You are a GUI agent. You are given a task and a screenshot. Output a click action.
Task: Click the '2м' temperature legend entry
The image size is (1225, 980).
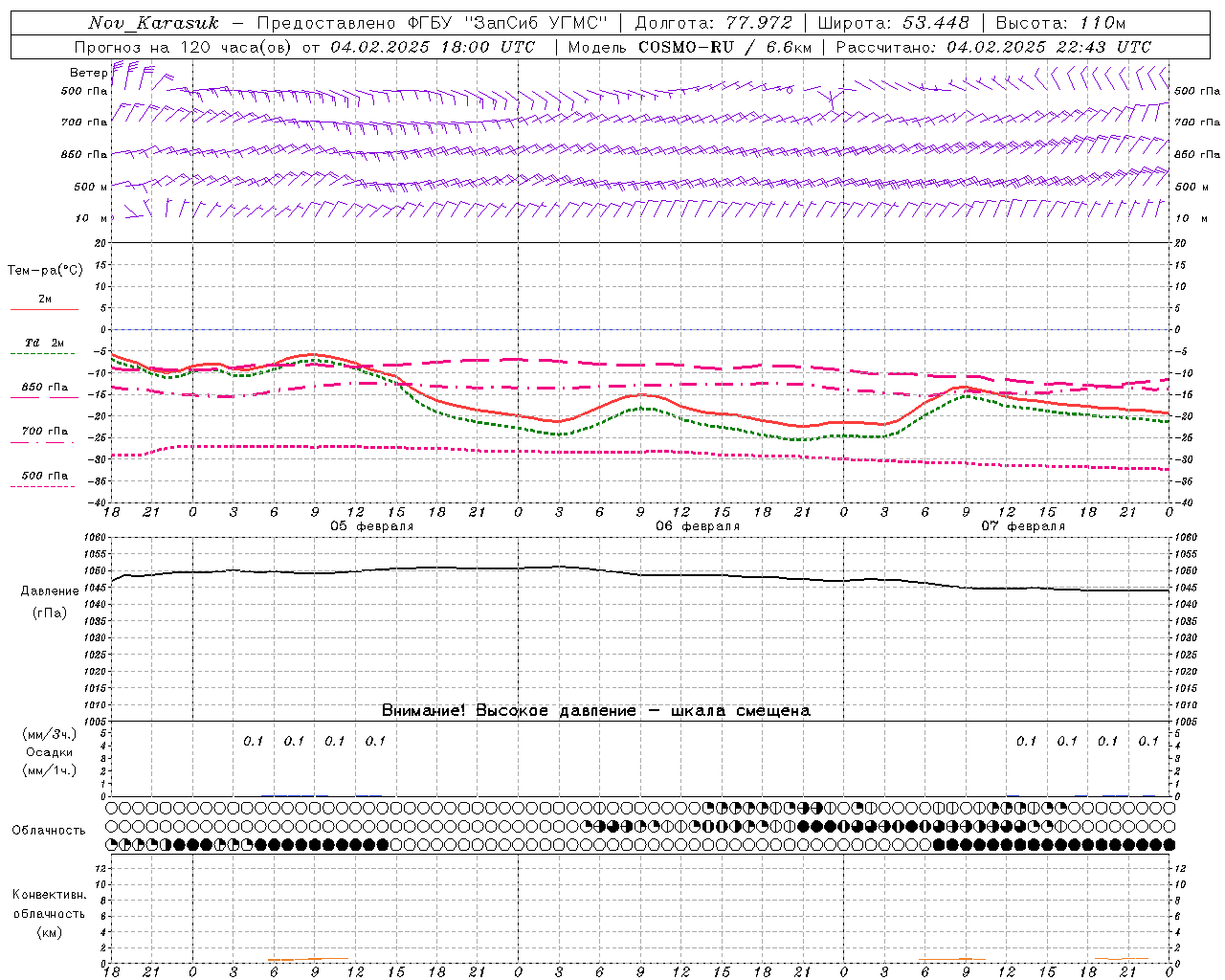(45, 299)
